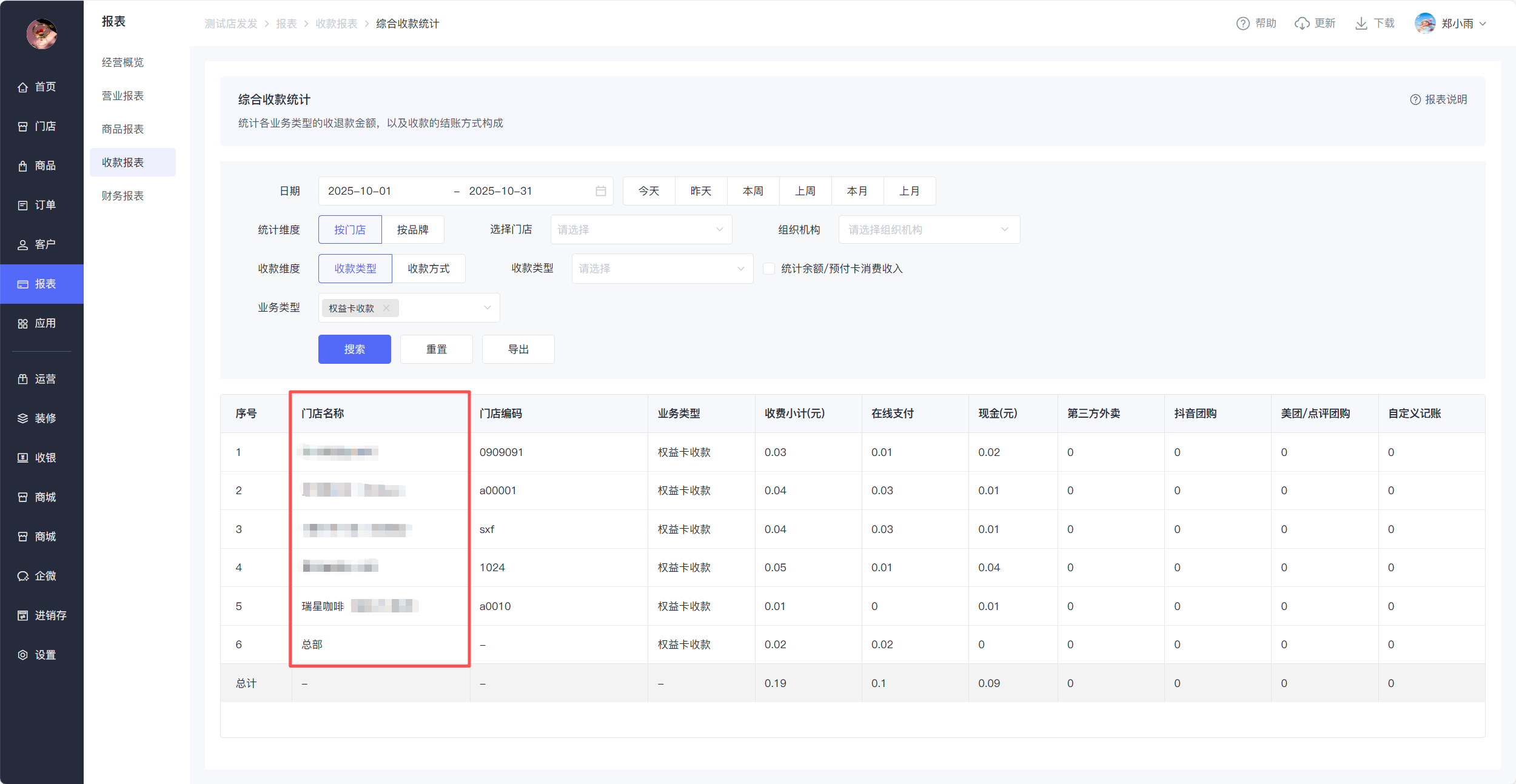
Task: Click the 设置 gear icon in sidebar
Action: pyautogui.click(x=23, y=655)
